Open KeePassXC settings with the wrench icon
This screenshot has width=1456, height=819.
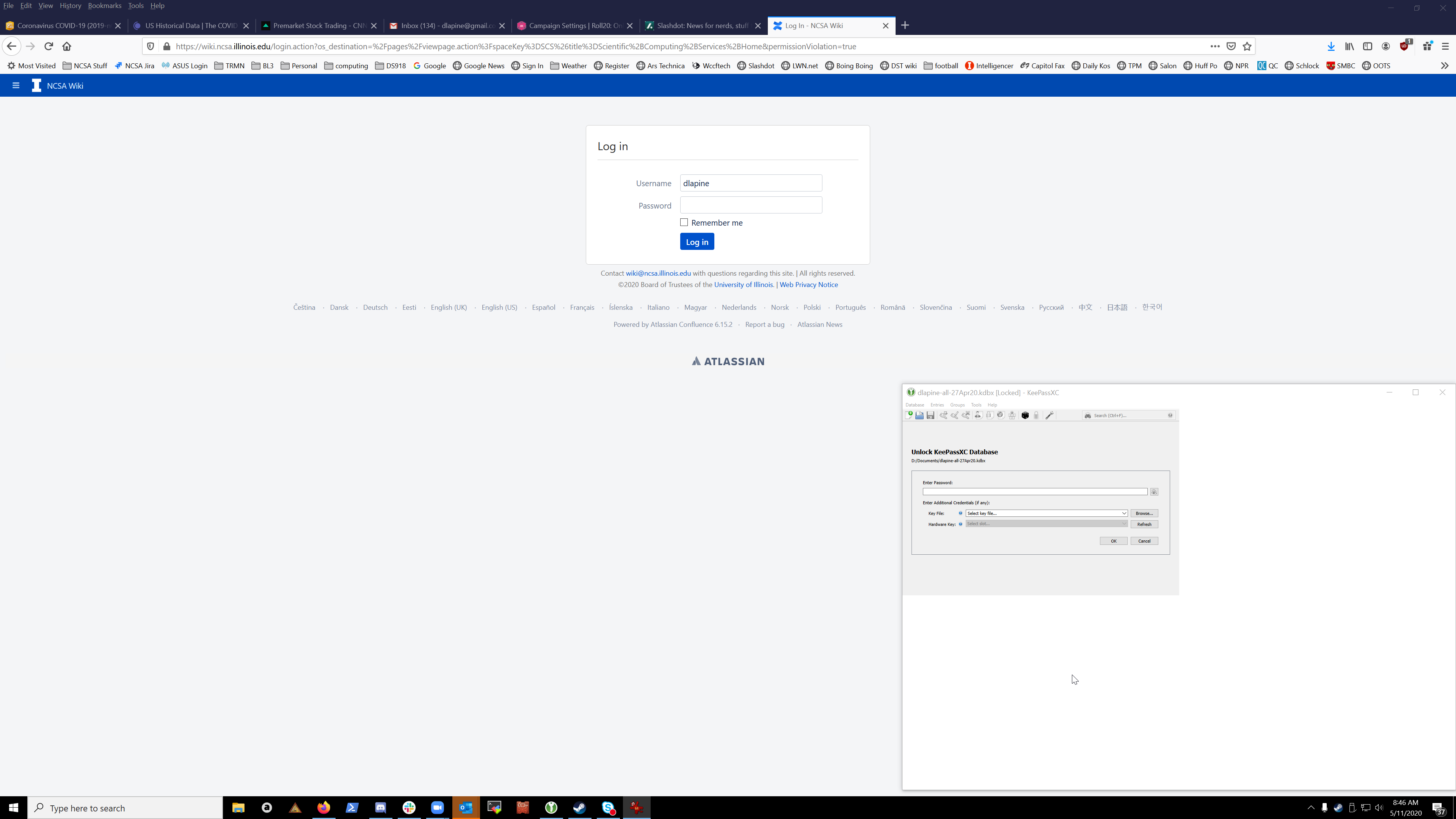[x=1048, y=415]
